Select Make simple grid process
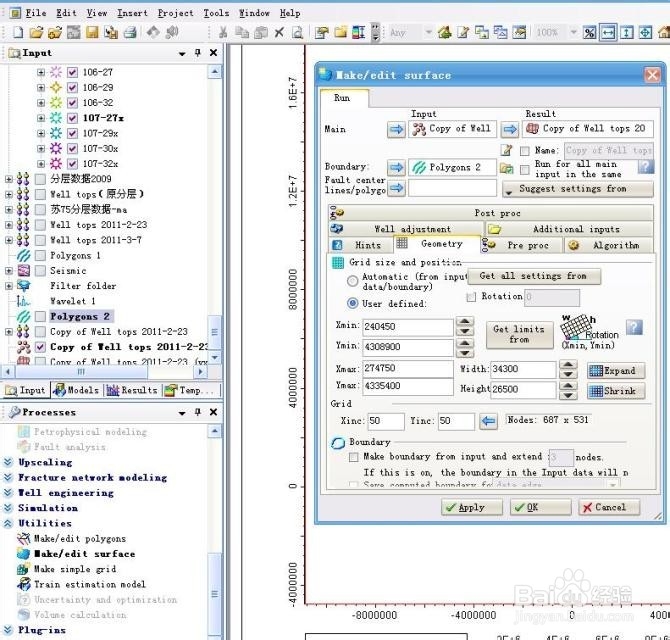670x640 pixels. click(75, 569)
